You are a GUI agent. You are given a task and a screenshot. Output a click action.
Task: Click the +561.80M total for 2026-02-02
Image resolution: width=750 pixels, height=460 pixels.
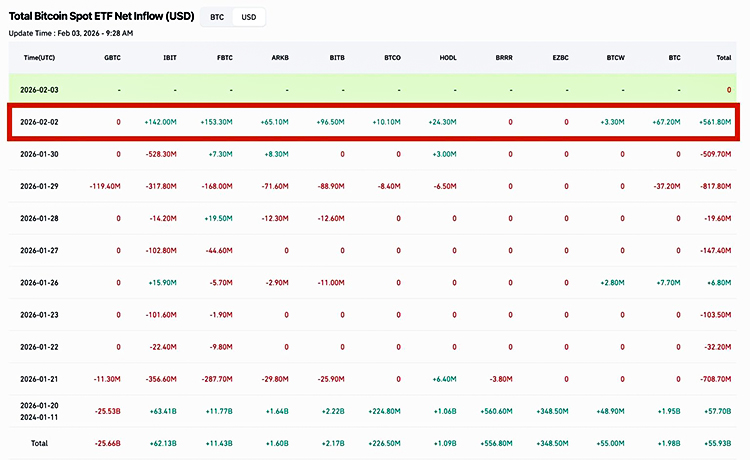(x=713, y=122)
